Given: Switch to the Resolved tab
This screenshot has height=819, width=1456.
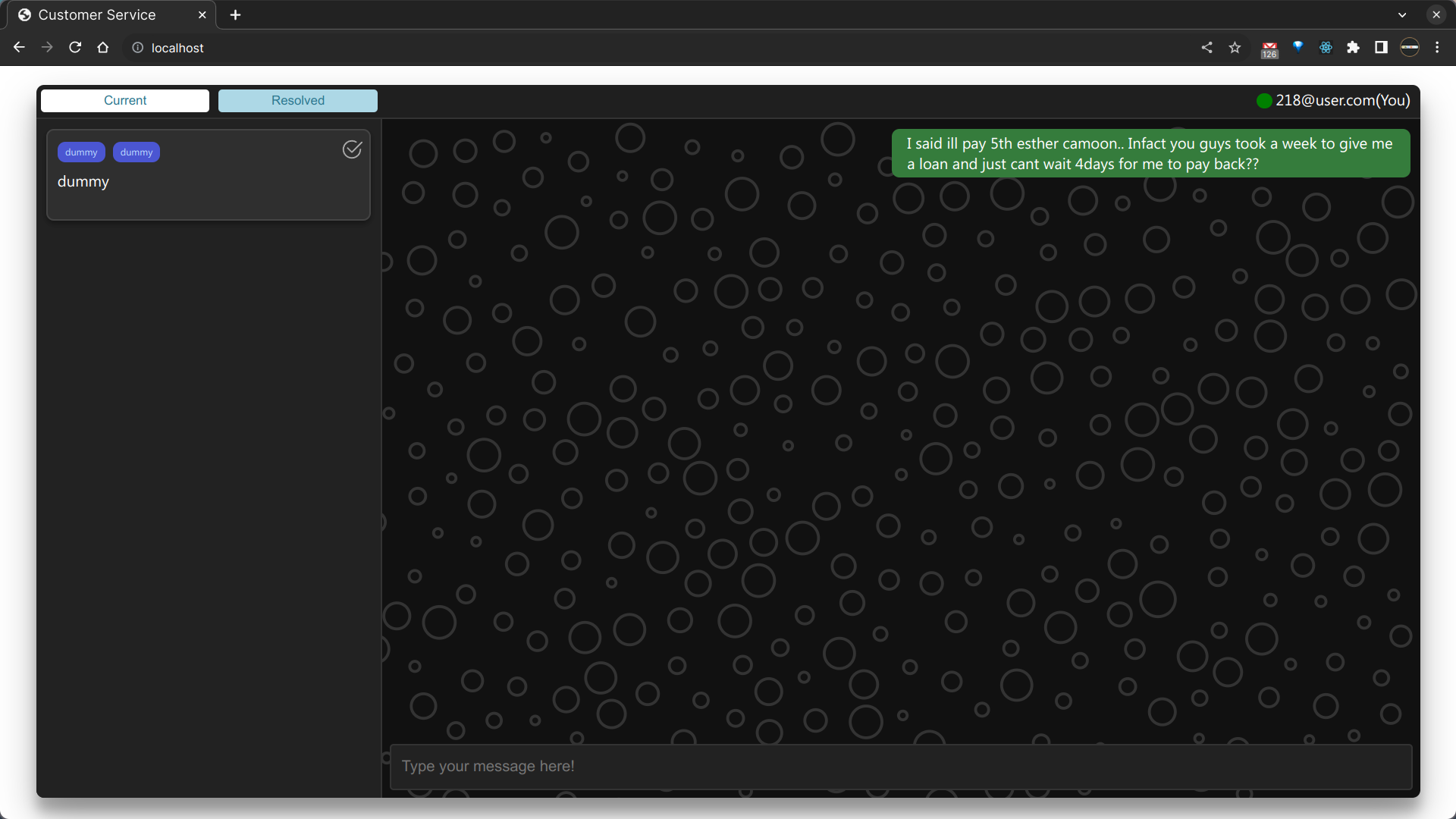Looking at the screenshot, I should pyautogui.click(x=297, y=101).
